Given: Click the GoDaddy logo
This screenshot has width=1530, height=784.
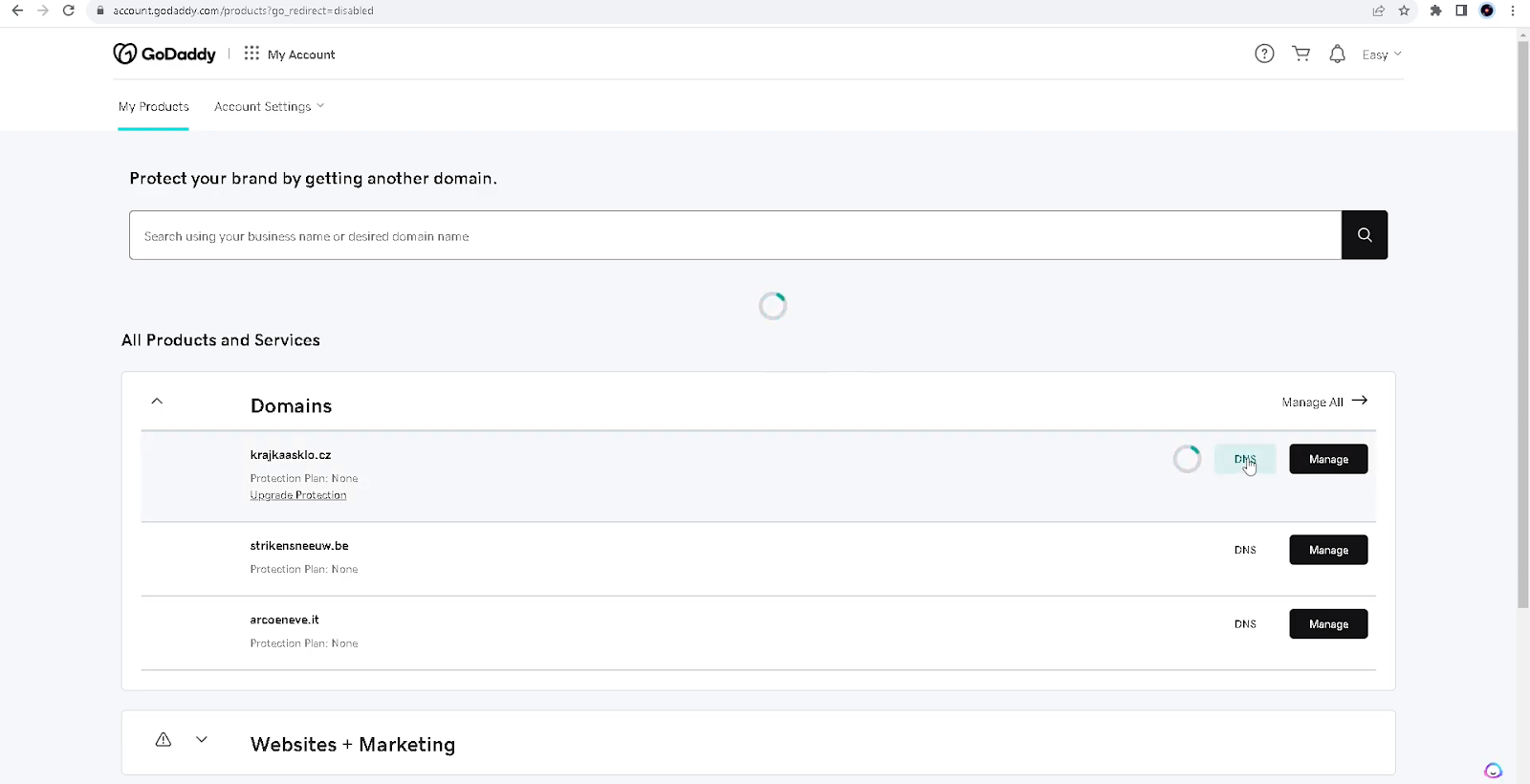Looking at the screenshot, I should [x=164, y=54].
